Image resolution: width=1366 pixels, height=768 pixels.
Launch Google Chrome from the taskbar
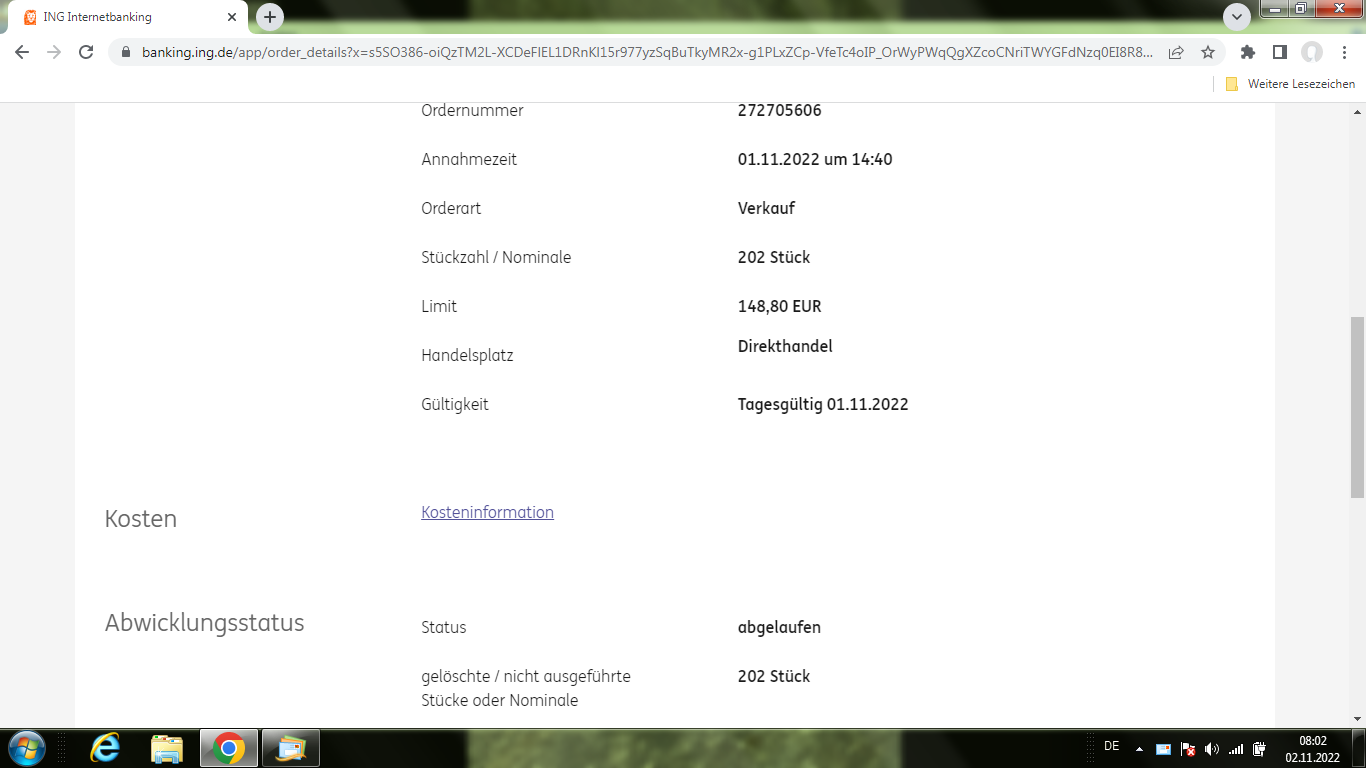point(228,748)
